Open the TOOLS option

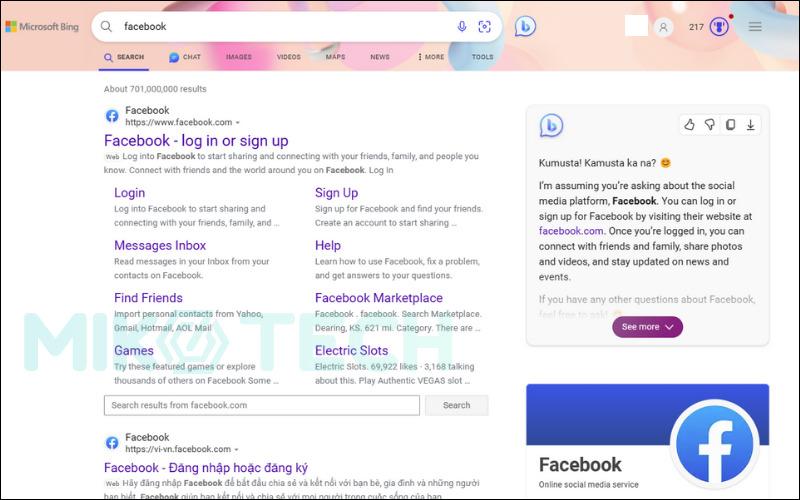click(x=482, y=57)
